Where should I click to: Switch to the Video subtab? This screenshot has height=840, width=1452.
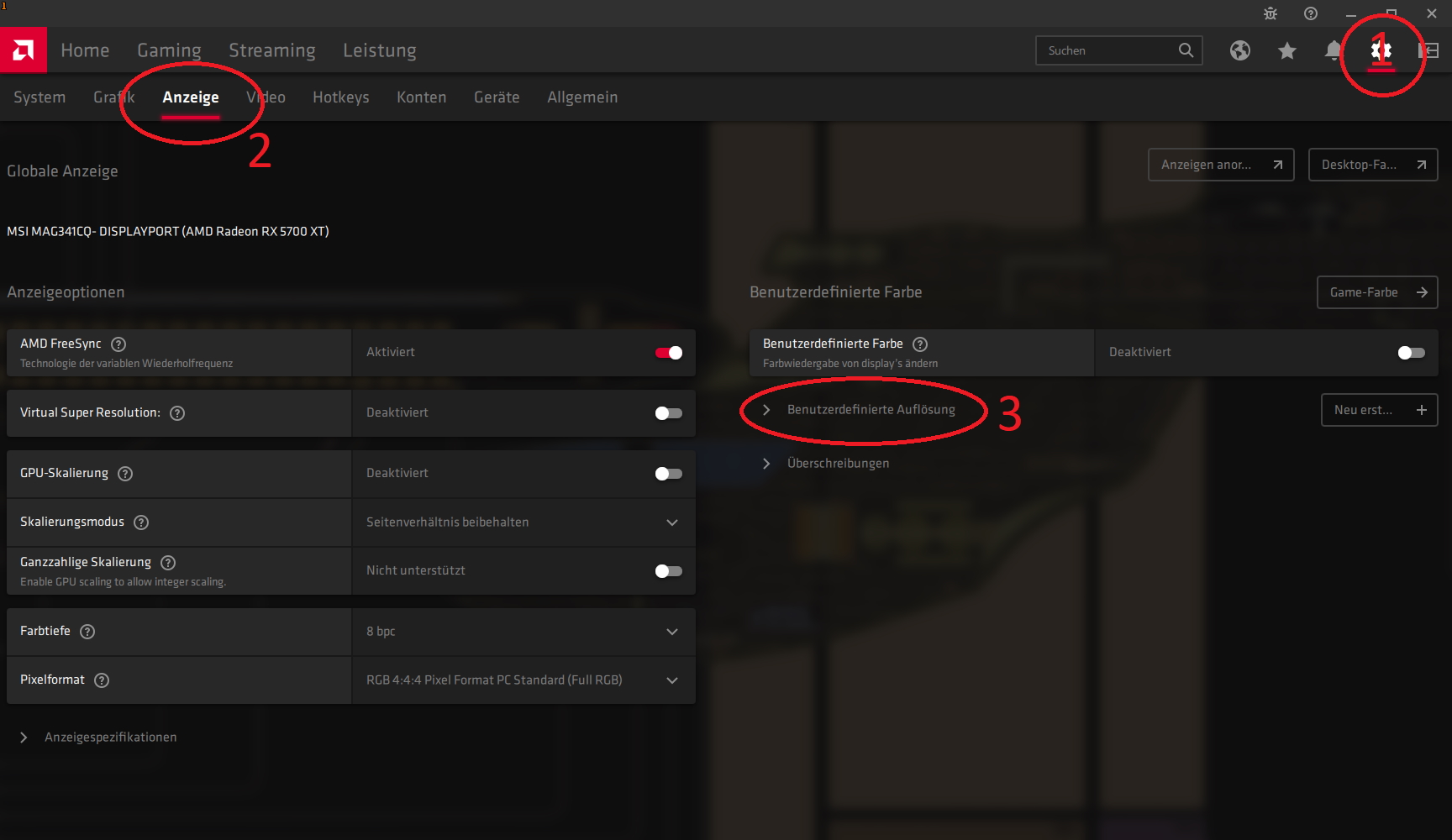(x=266, y=97)
